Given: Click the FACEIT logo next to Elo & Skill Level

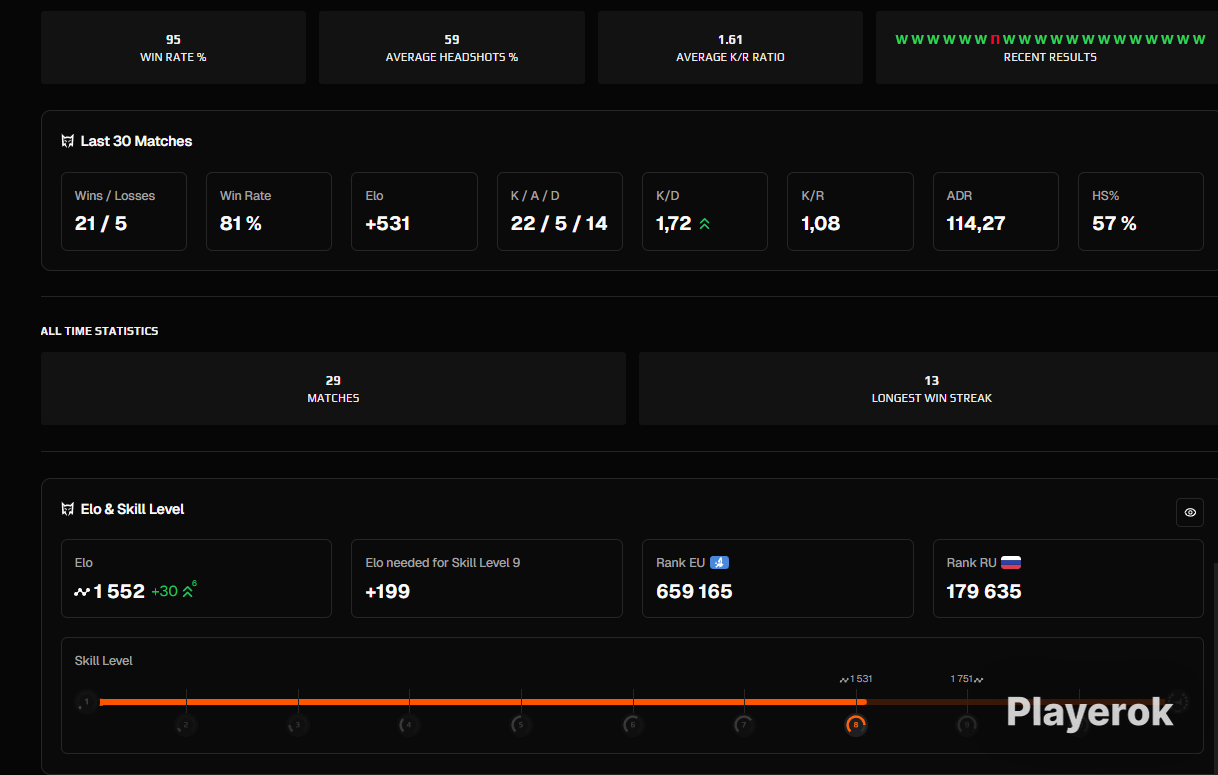Looking at the screenshot, I should tap(68, 509).
